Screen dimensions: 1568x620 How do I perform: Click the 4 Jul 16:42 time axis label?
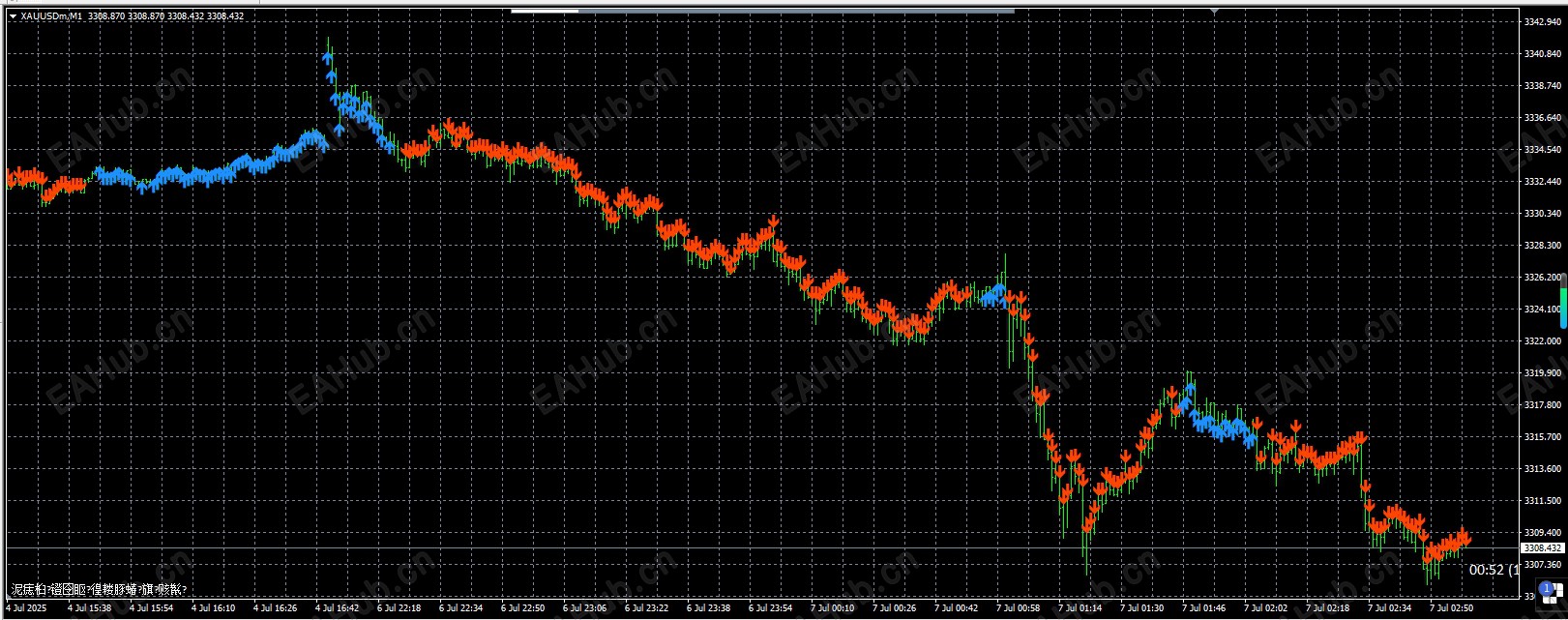(337, 608)
